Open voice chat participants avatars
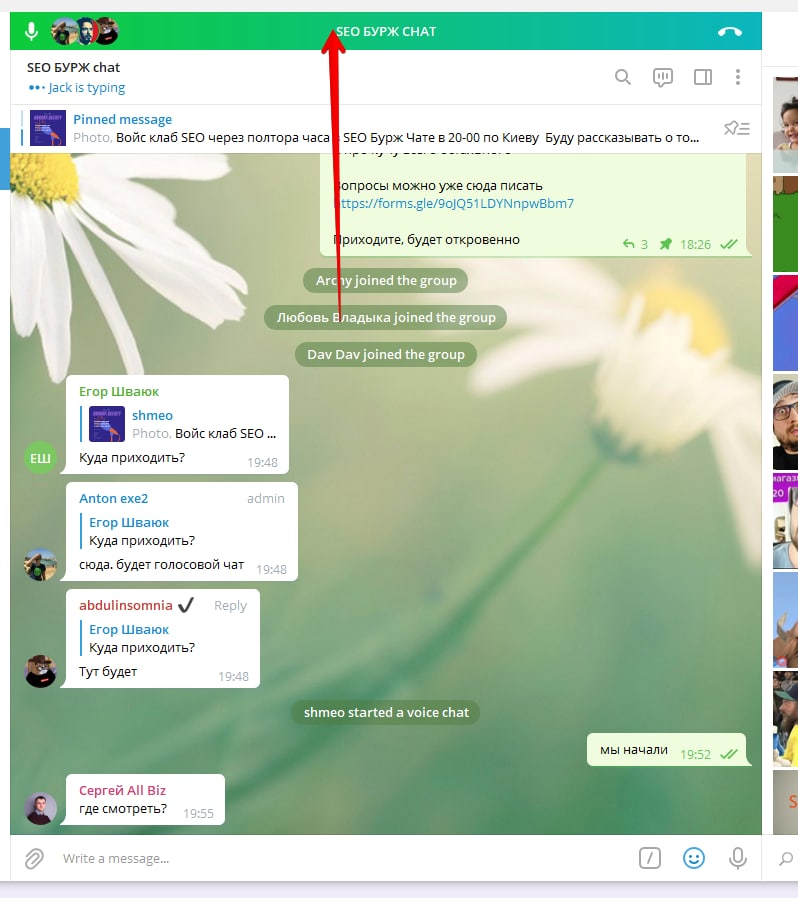This screenshot has width=798, height=898. pos(85,31)
